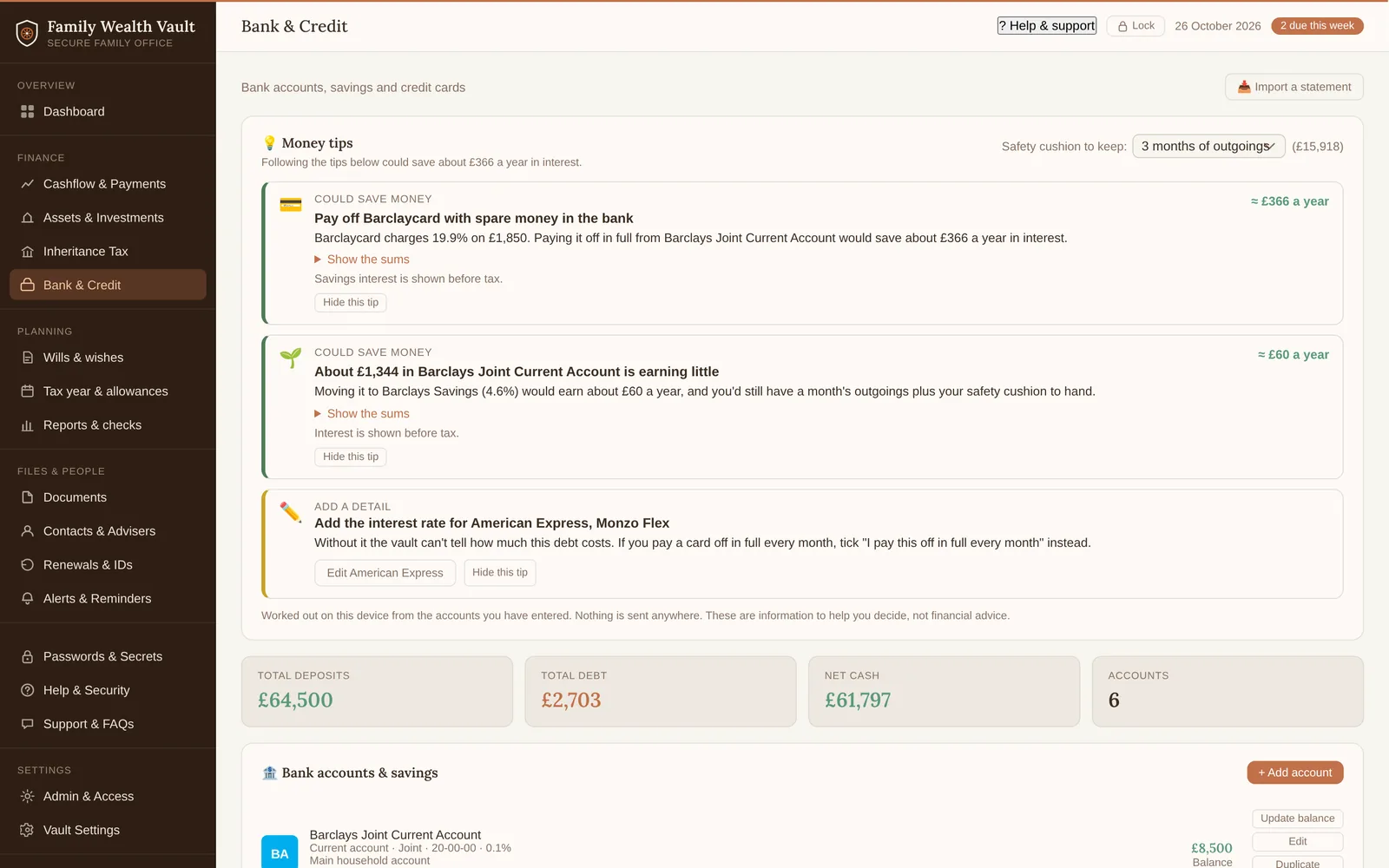Hide the add interest rate tip
Screen dimensions: 1389x868
500,573
